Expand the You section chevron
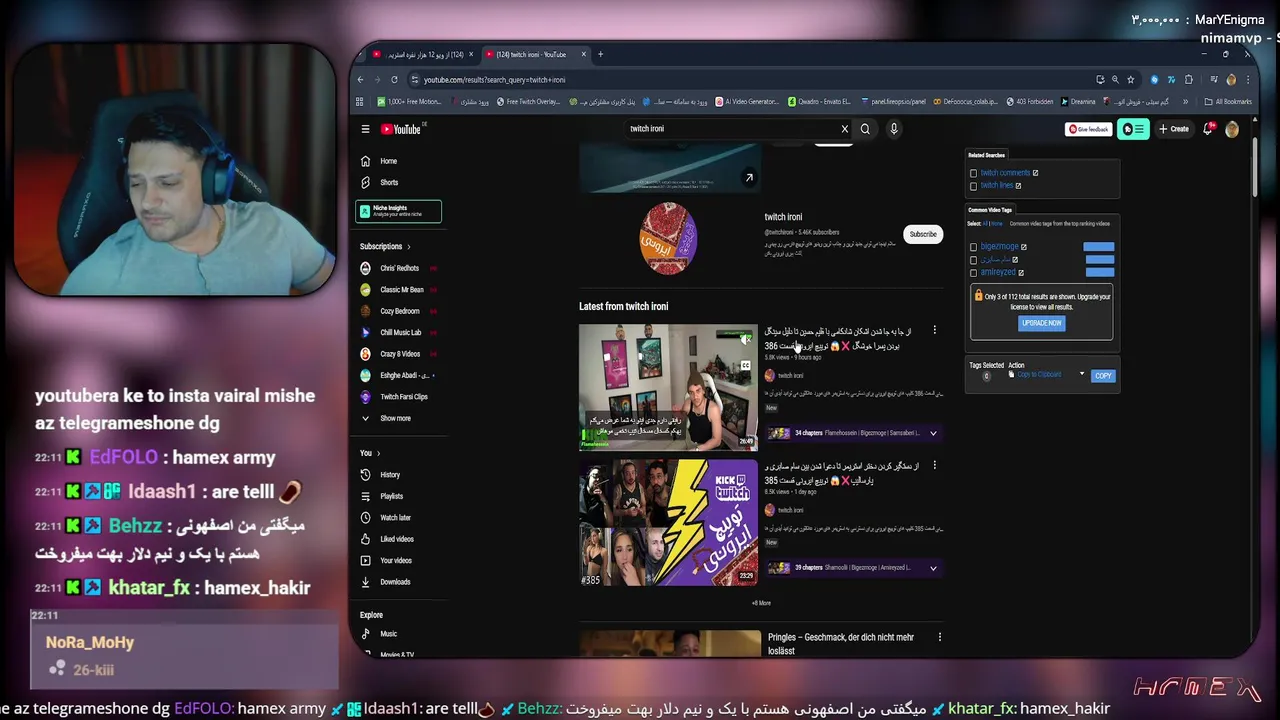1280x720 pixels. click(x=378, y=454)
